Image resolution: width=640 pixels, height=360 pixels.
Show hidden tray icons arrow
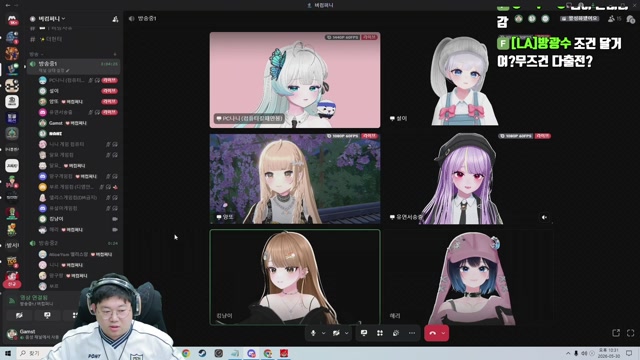point(568,353)
